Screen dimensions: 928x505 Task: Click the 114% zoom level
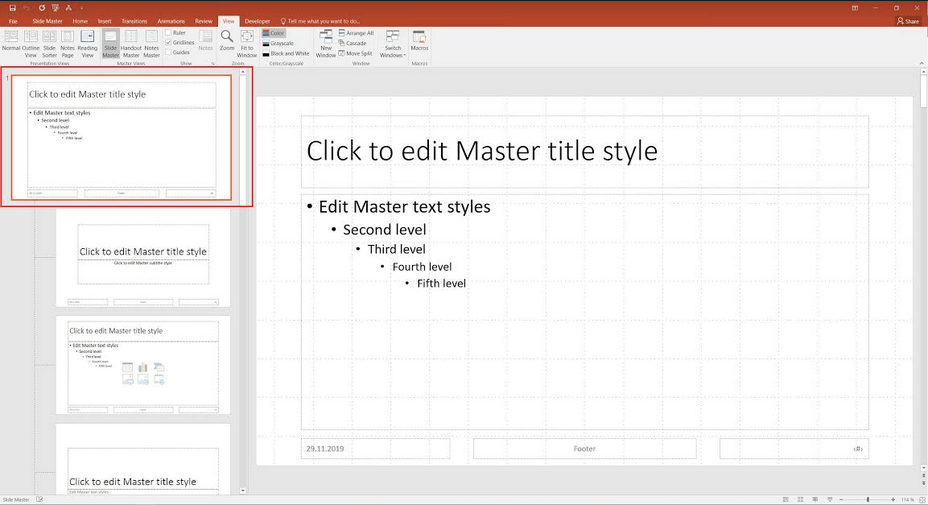click(907, 500)
